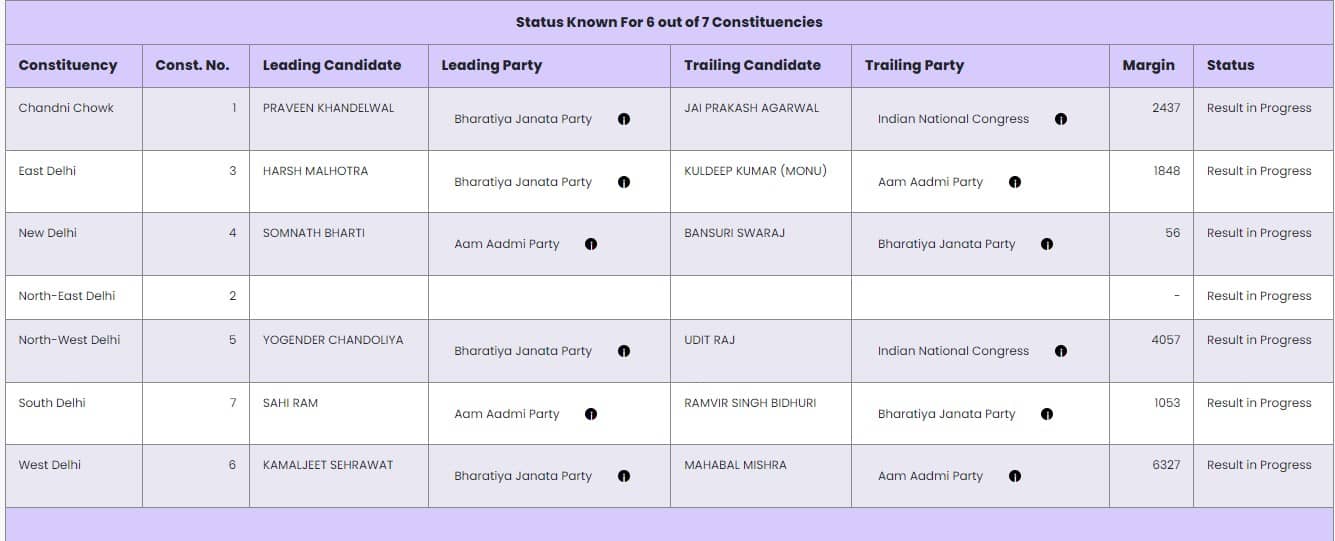Click info icon beside West Delhi trailing party

coord(1015,476)
